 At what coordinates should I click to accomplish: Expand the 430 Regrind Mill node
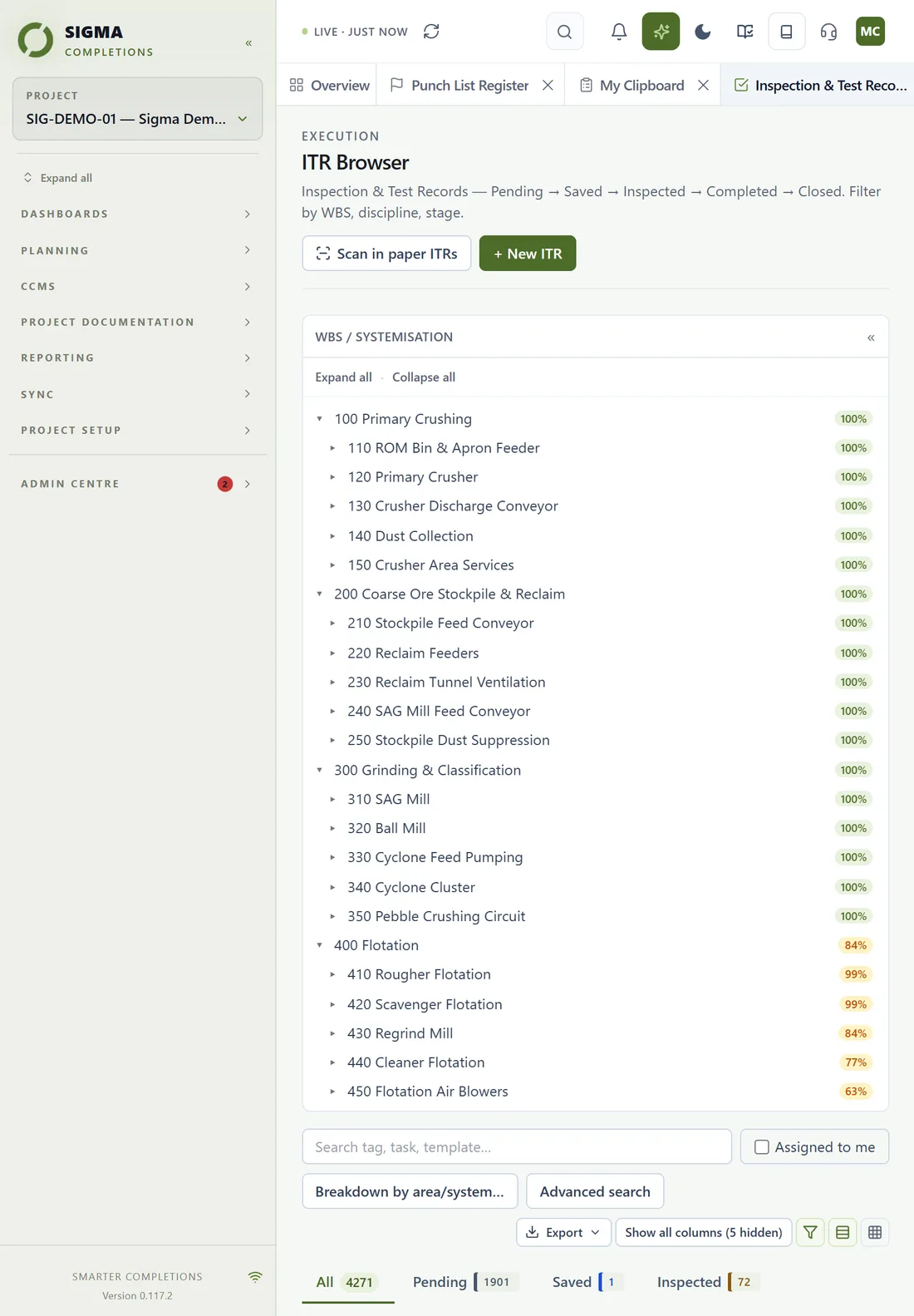[x=332, y=1033]
